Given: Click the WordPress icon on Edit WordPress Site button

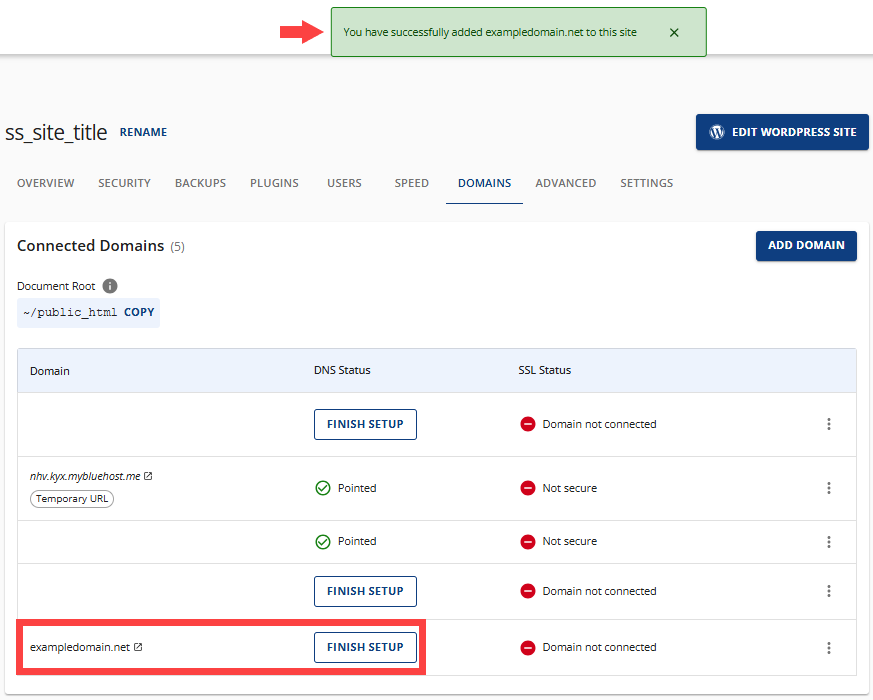Looking at the screenshot, I should tap(716, 131).
